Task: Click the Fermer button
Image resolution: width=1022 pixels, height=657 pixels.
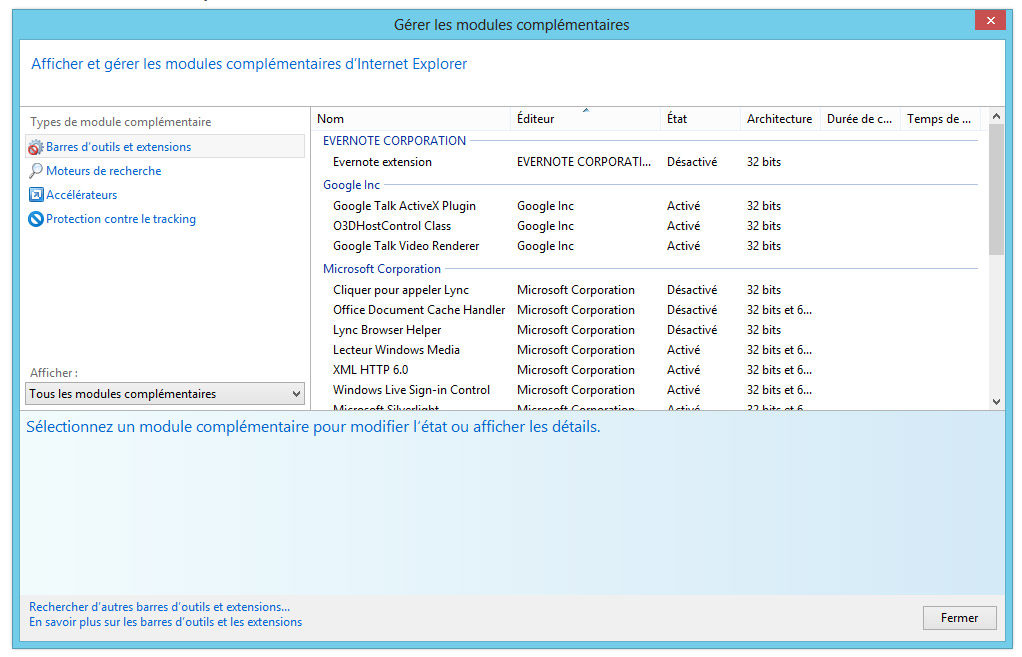Action: click(959, 618)
